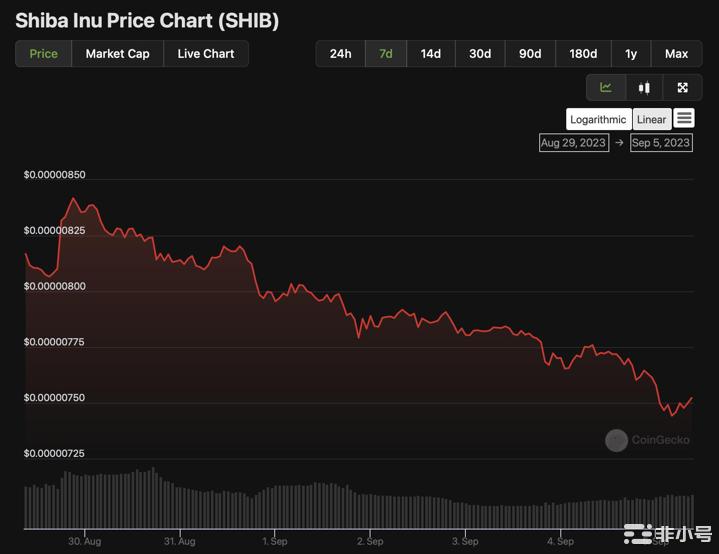Toggle Linear scale
719x554 pixels.
tap(652, 119)
